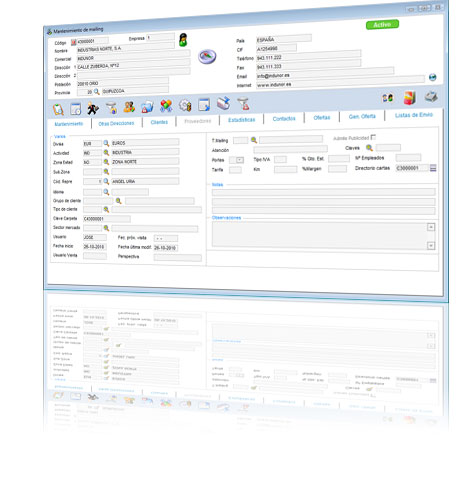This screenshot has height=480, width=475.
Task: Click the Tipo de cliente lookup magnifier
Action: [106, 209]
